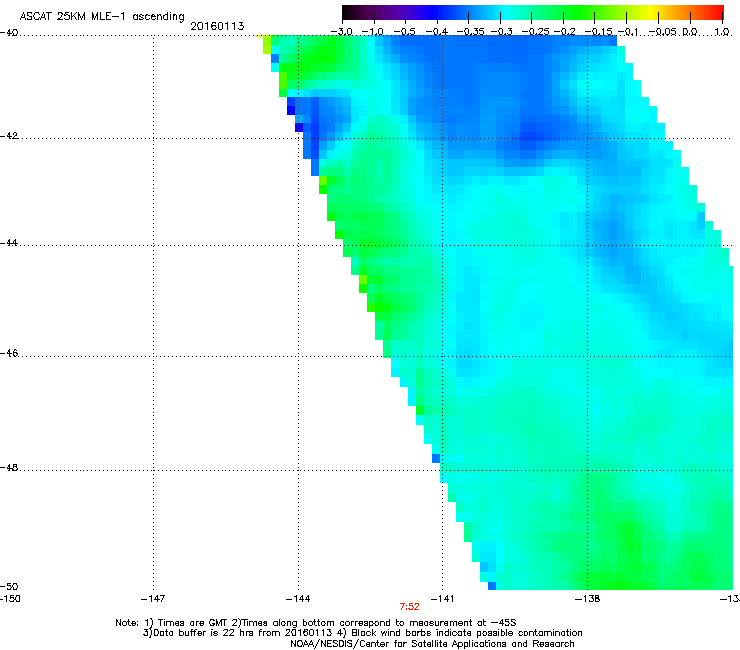Click the -144 longitude axis label
Viewport: 740px width, 650px height.
[x=298, y=599]
